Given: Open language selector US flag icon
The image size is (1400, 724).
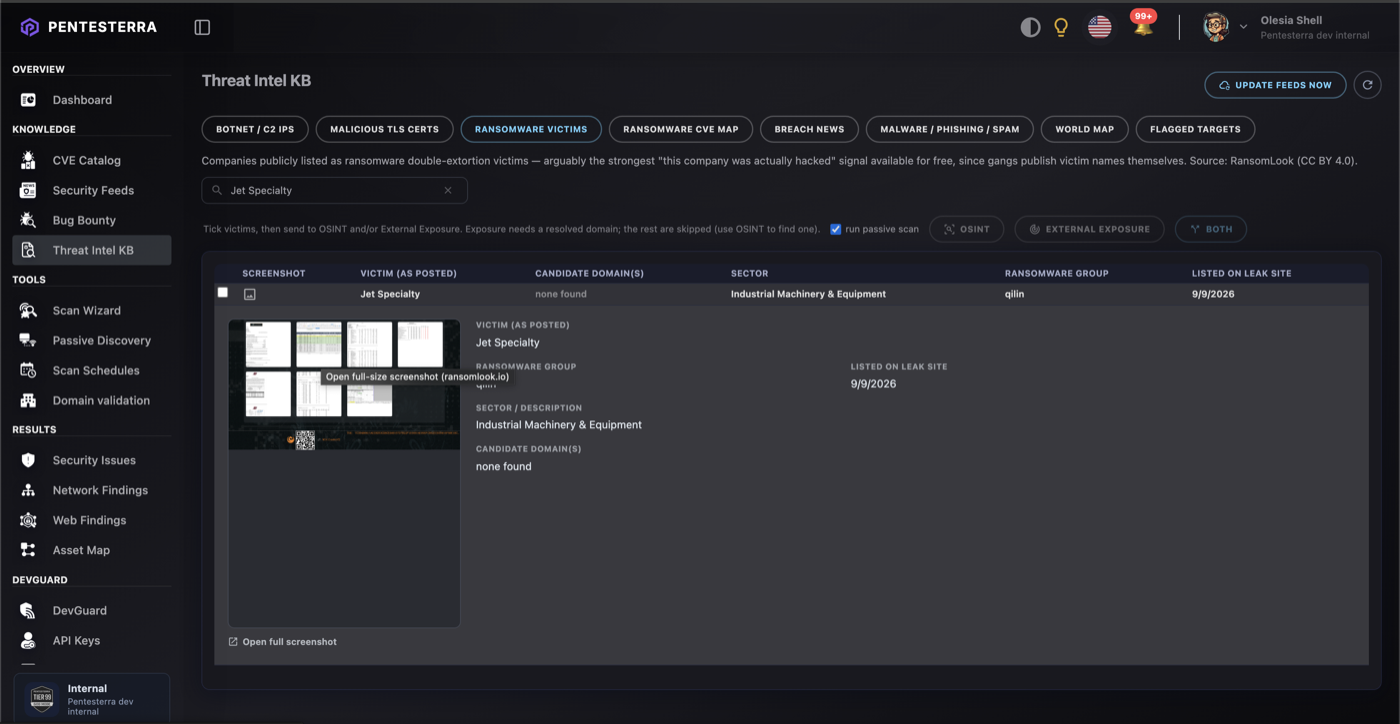Looking at the screenshot, I should pyautogui.click(x=1100, y=27).
